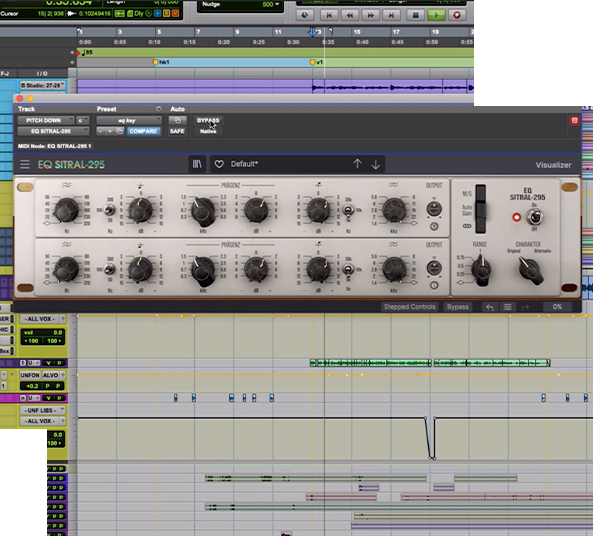Adjust the lower channel high-cut kHz knob
593x536 pixels.
[394, 270]
